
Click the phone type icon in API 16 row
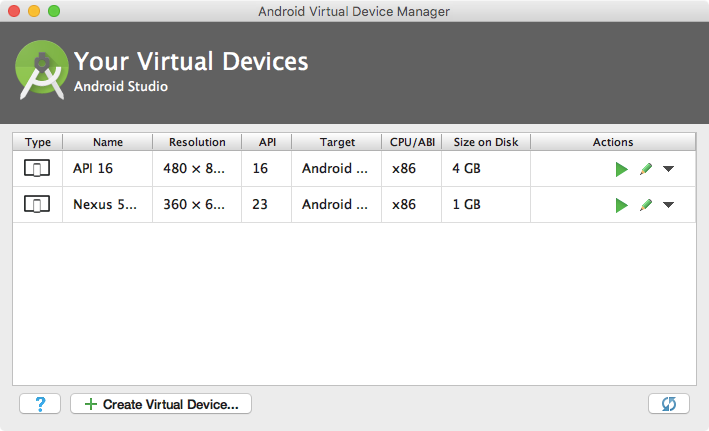pos(37,168)
